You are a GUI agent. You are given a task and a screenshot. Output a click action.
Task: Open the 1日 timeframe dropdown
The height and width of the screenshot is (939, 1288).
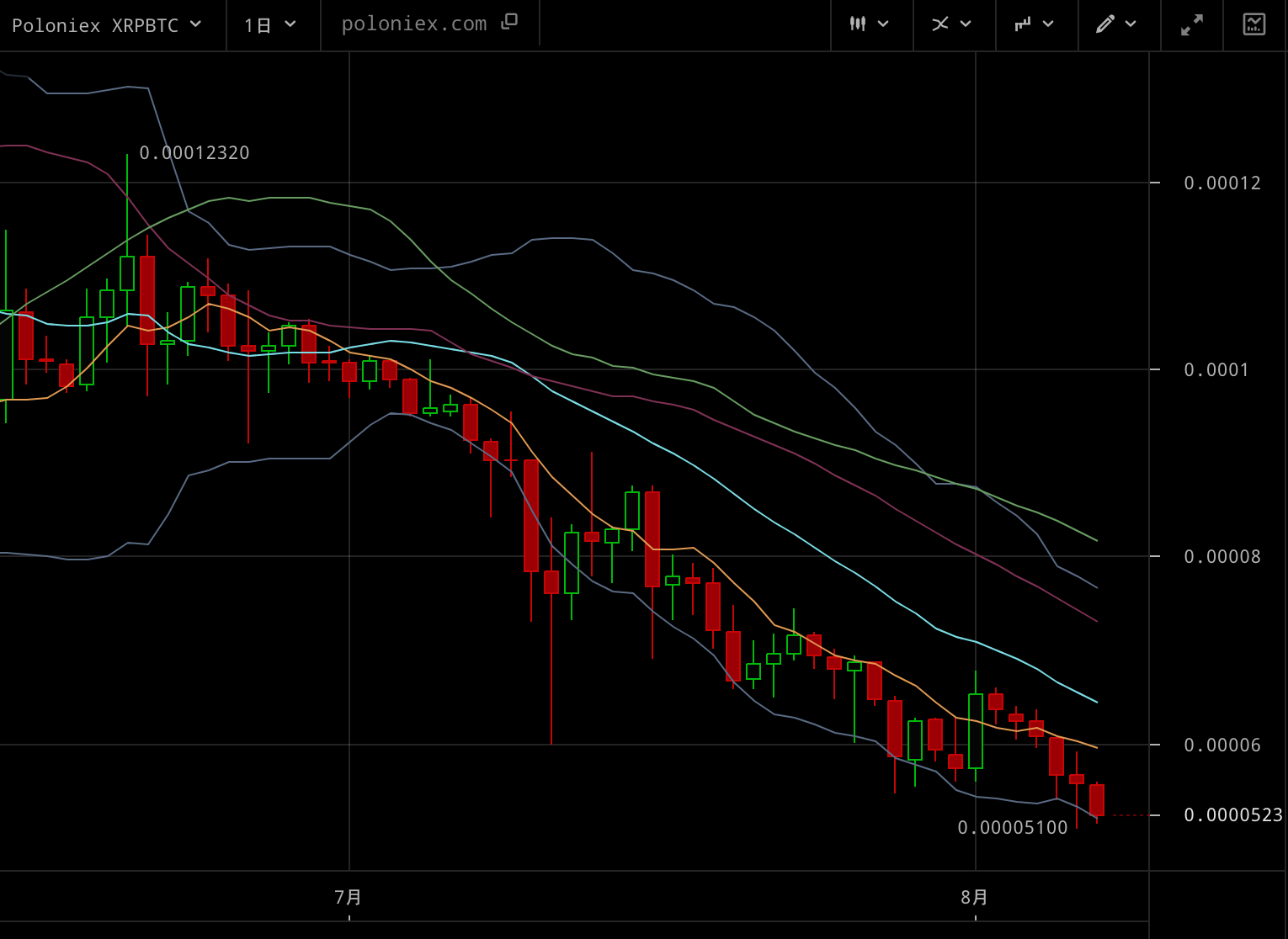[270, 25]
